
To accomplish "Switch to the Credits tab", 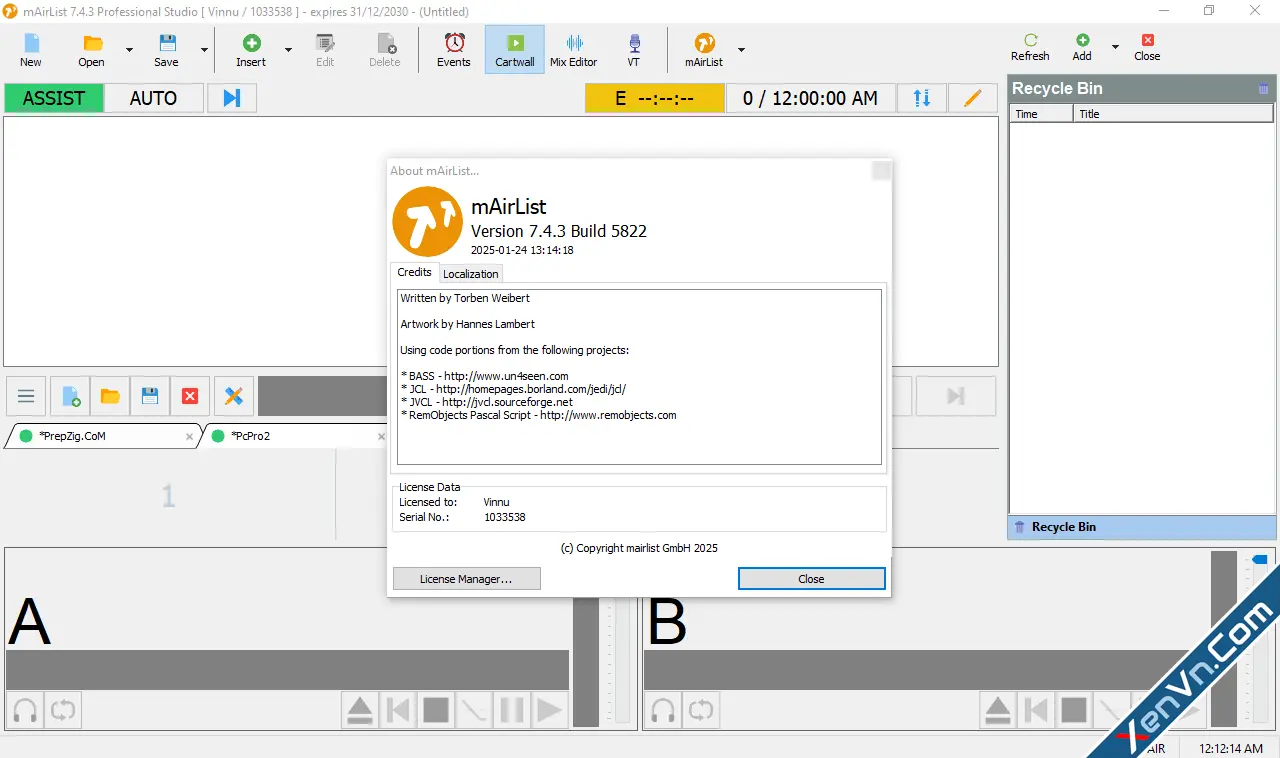I will click(414, 272).
